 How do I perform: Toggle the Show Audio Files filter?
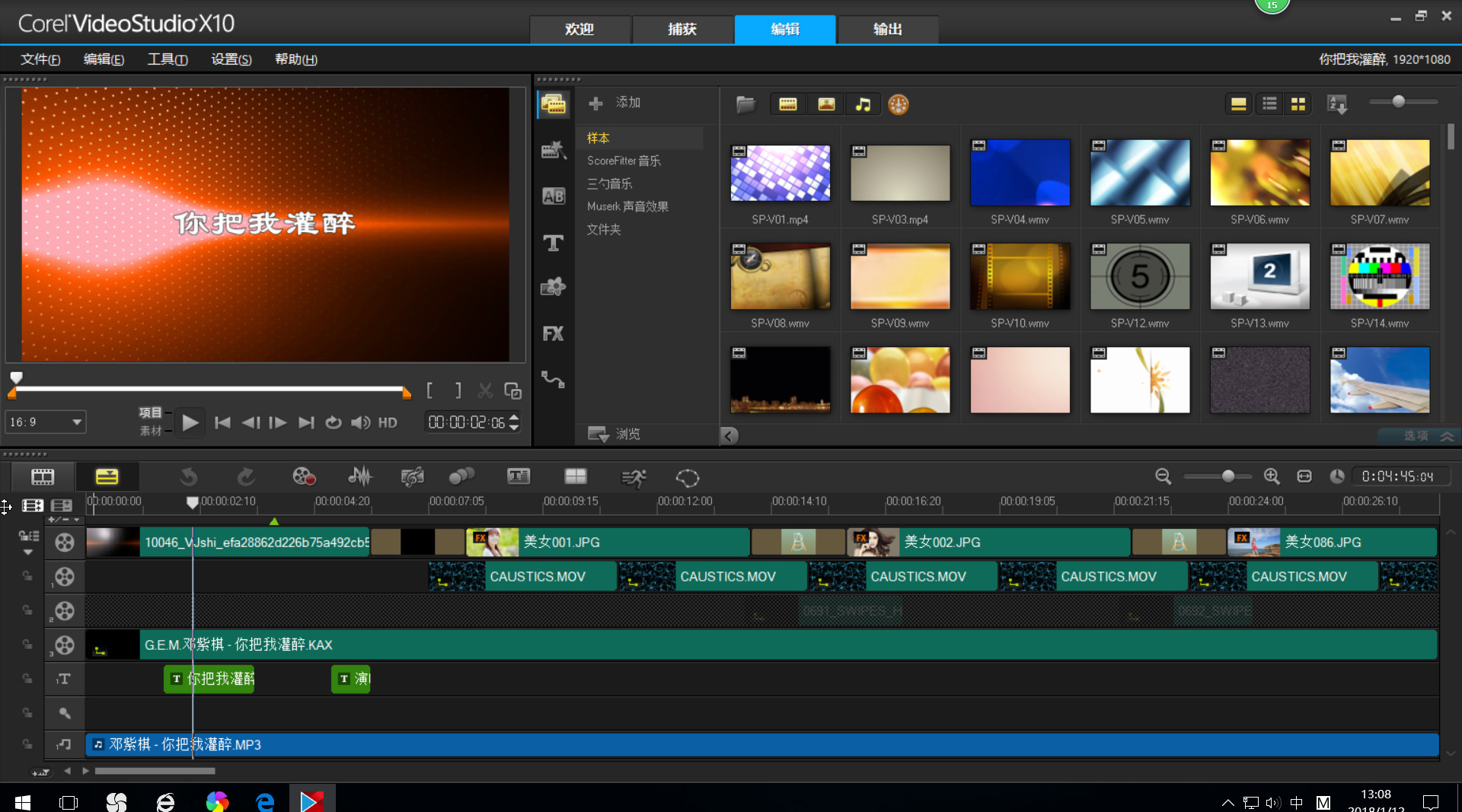tap(863, 104)
